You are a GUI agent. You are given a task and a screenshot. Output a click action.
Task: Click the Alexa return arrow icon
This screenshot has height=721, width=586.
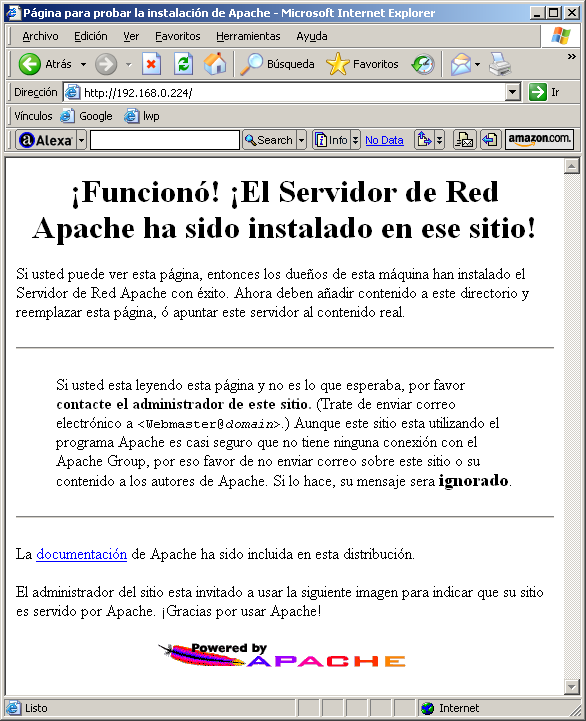(x=490, y=140)
